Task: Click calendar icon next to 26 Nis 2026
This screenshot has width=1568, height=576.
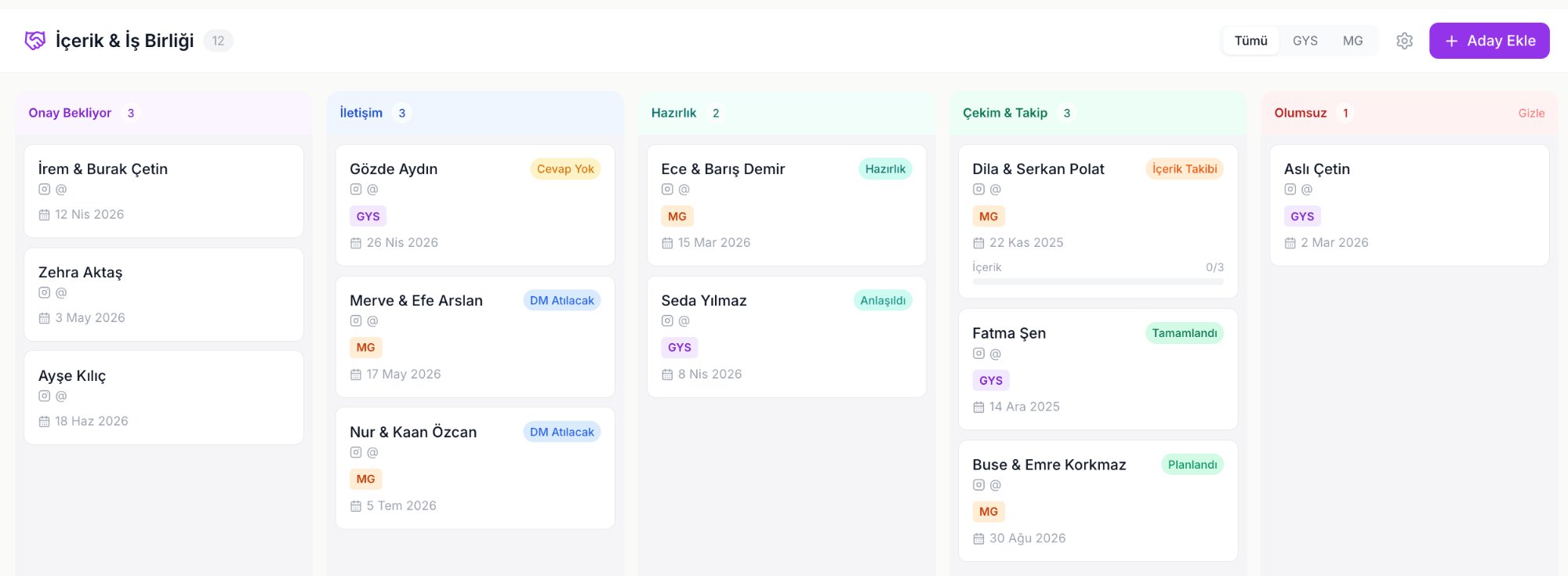Action: 356,243
